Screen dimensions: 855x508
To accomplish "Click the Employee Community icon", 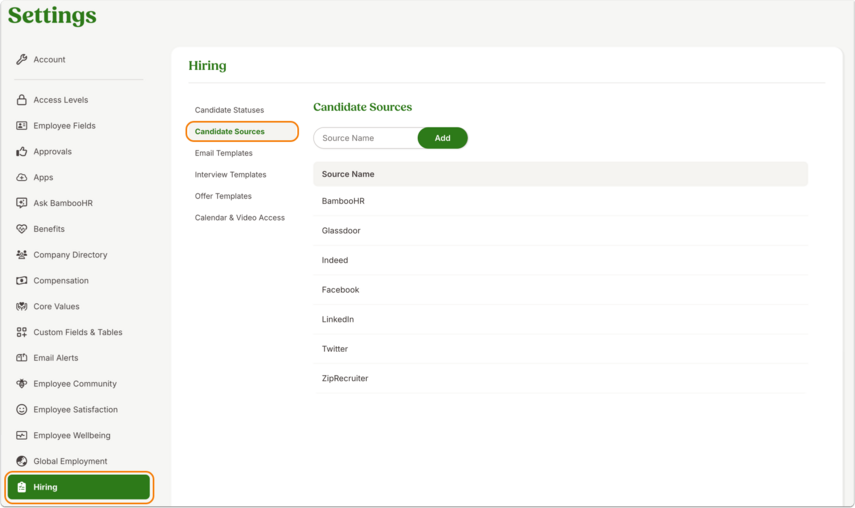I will 21,384.
